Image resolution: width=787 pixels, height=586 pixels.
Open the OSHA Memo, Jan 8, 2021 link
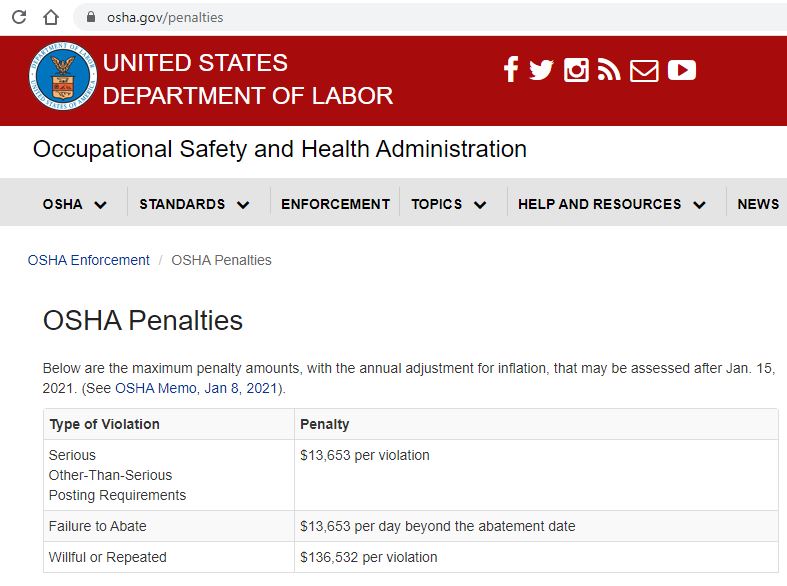[198, 388]
